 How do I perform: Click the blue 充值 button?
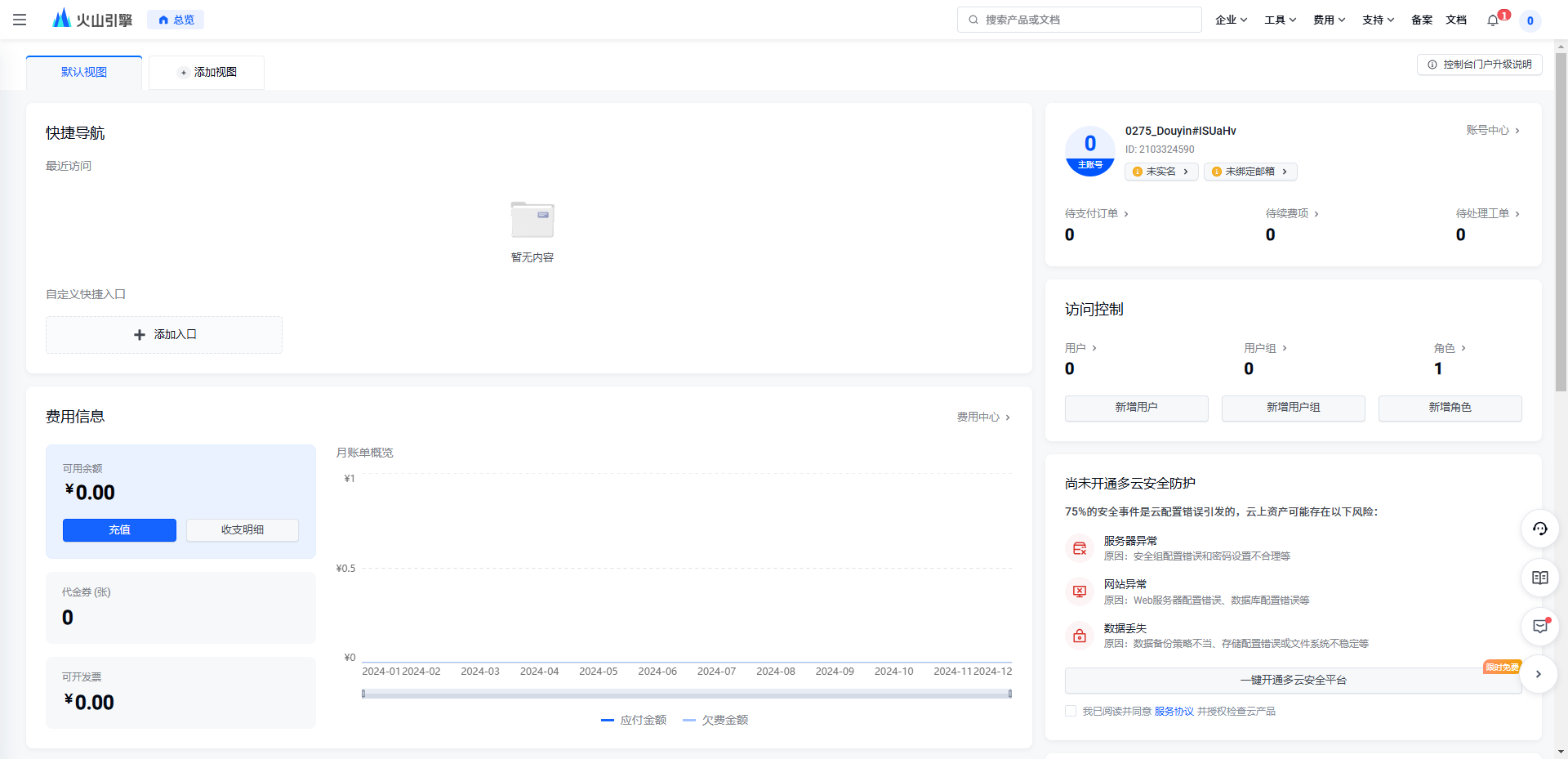pos(119,529)
